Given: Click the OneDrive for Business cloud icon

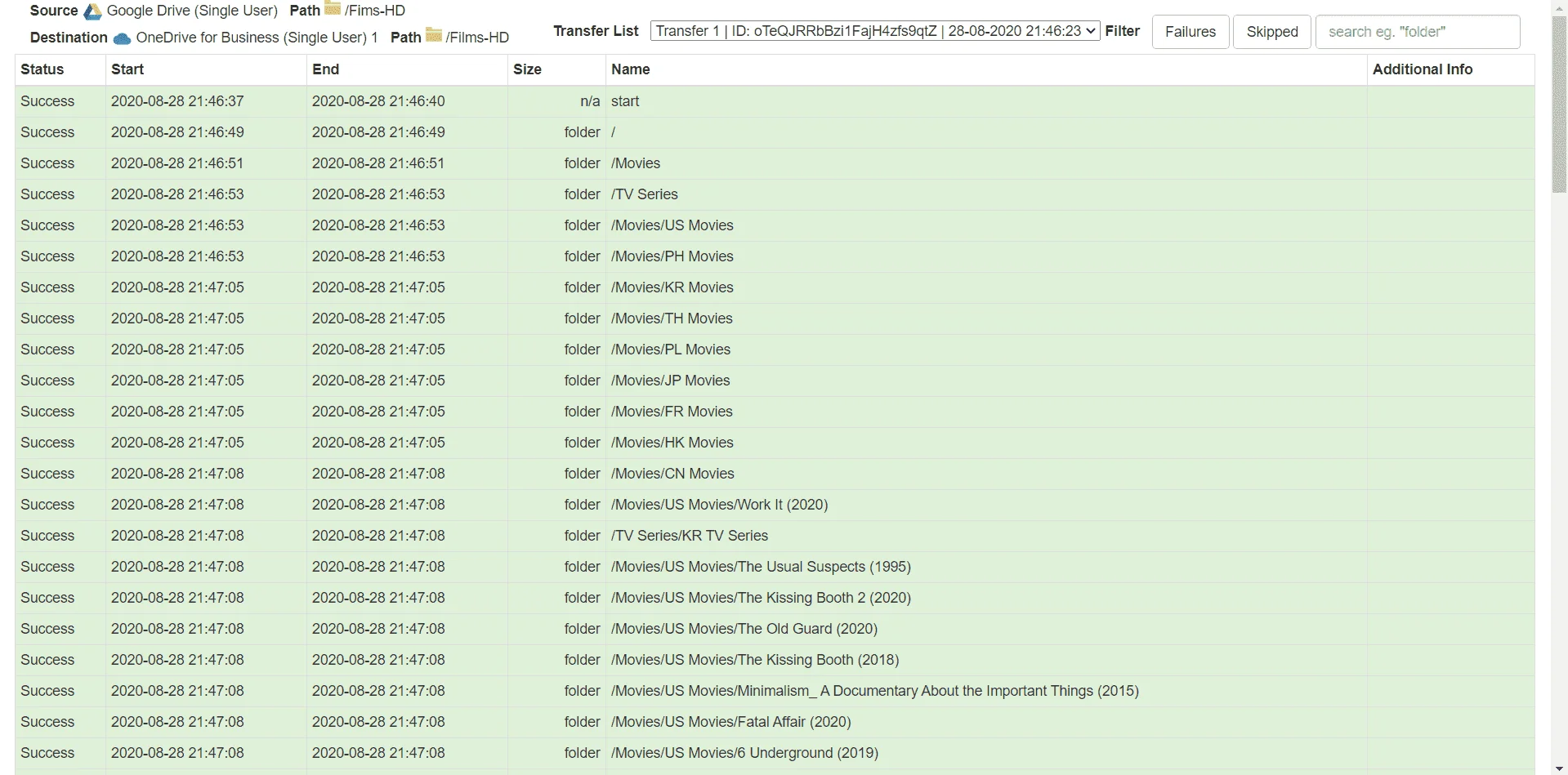Looking at the screenshot, I should [122, 38].
